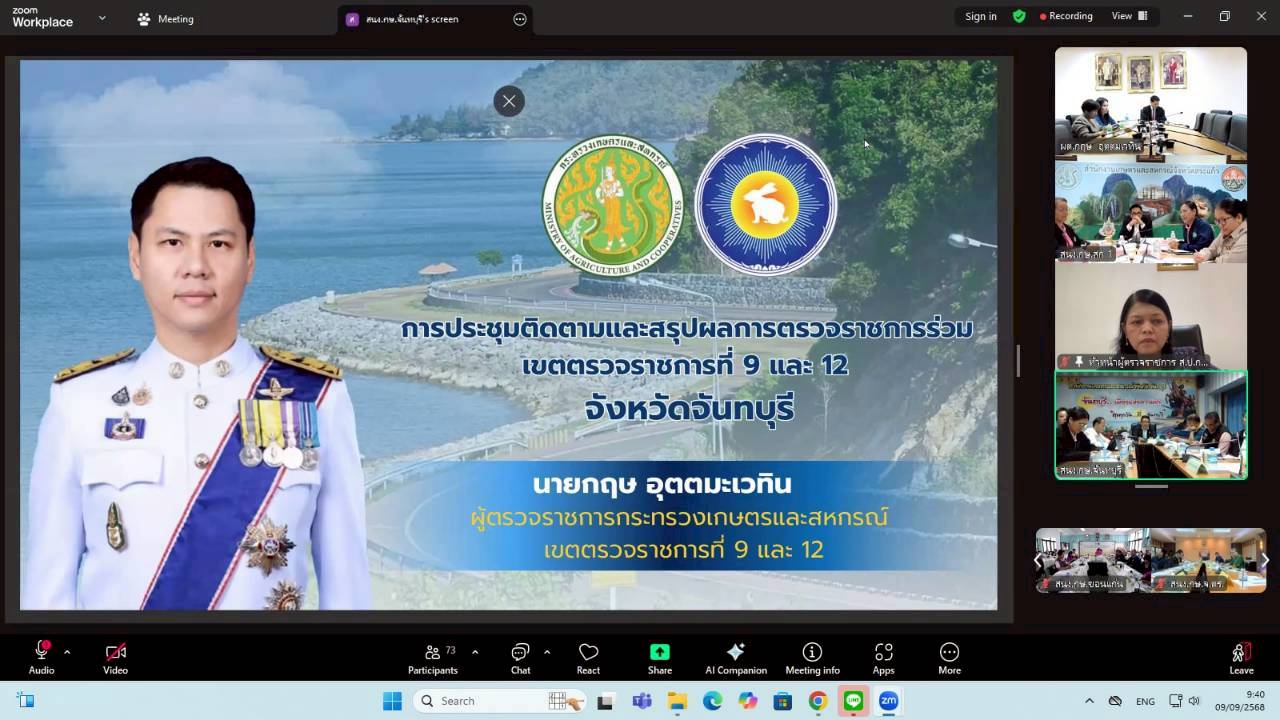Click the Sign in button
1280x720 pixels.
pyautogui.click(x=980, y=16)
